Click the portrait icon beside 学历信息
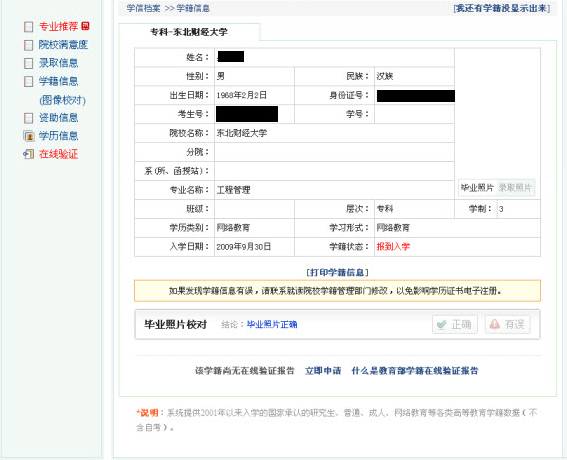567x460 pixels. (29, 136)
